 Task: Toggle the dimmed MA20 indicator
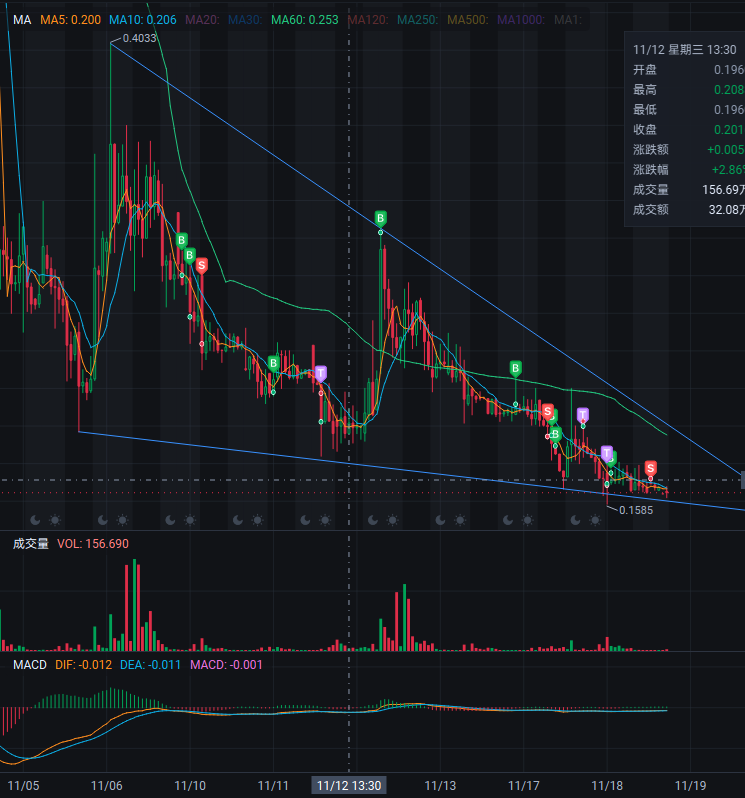pyautogui.click(x=202, y=20)
